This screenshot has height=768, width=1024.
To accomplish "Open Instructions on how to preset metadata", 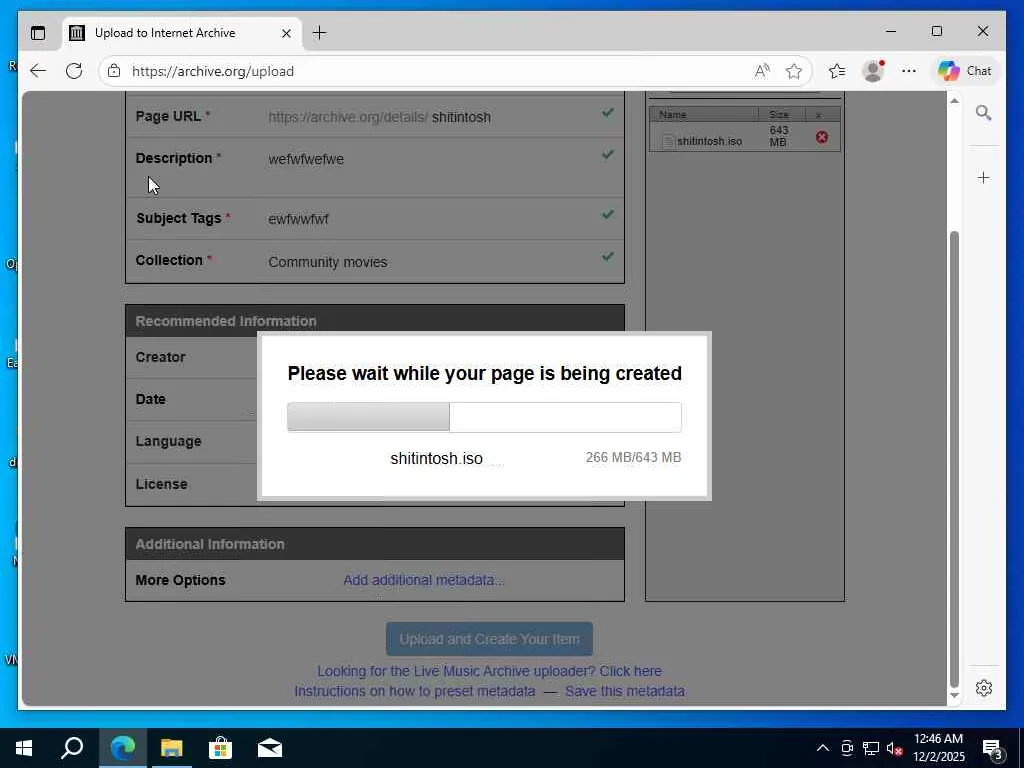I will [x=415, y=691].
